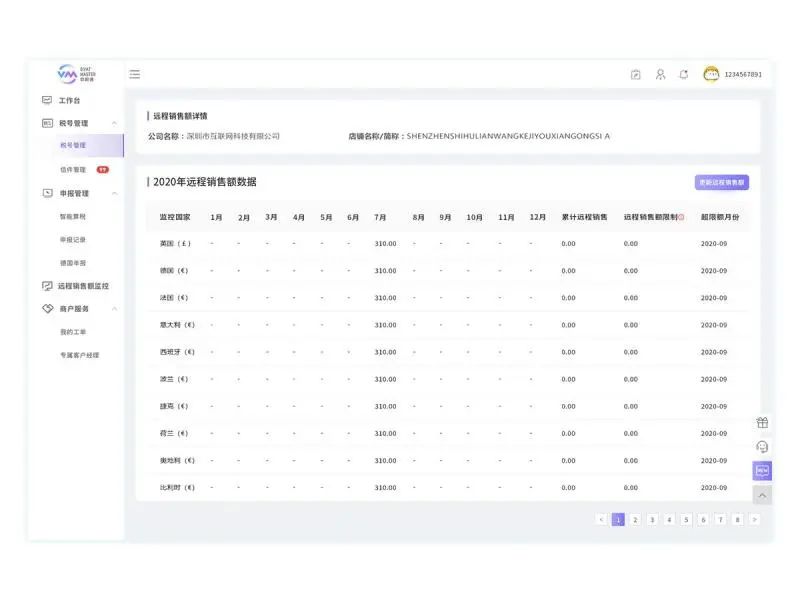Open the notification bell icon
Image resolution: width=800 pixels, height=600 pixels.
[683, 74]
